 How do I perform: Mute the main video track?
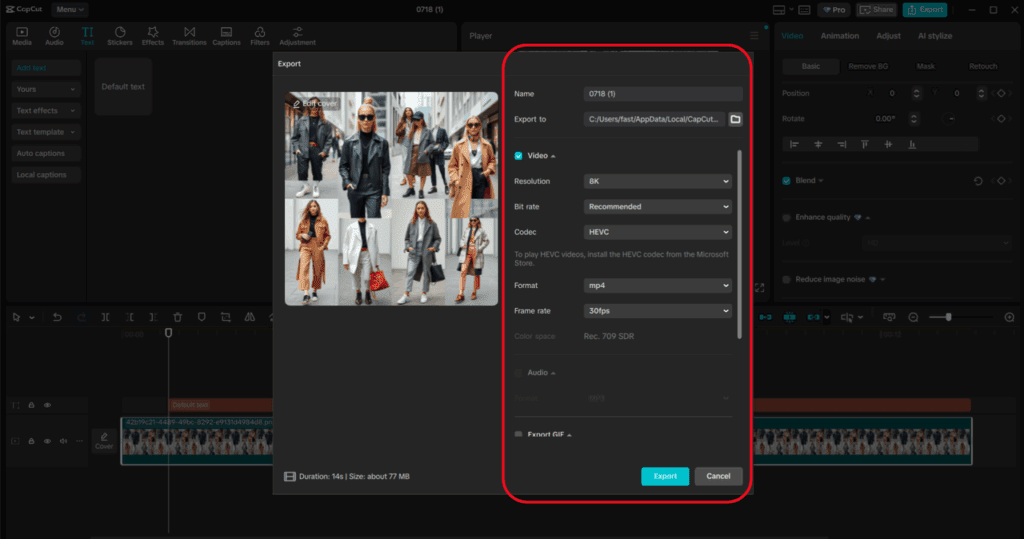pos(63,441)
